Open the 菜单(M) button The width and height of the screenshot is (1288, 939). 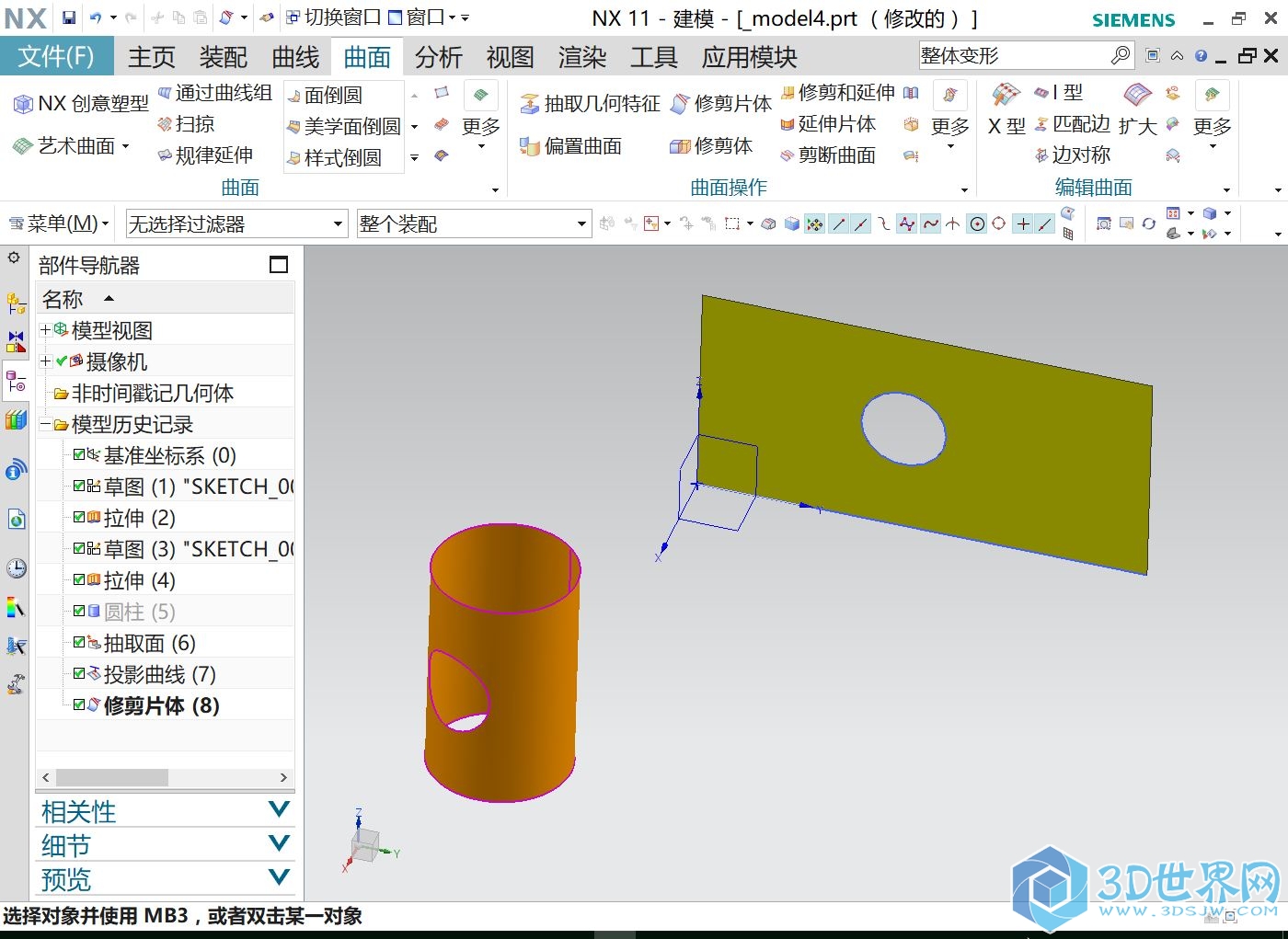tap(59, 223)
